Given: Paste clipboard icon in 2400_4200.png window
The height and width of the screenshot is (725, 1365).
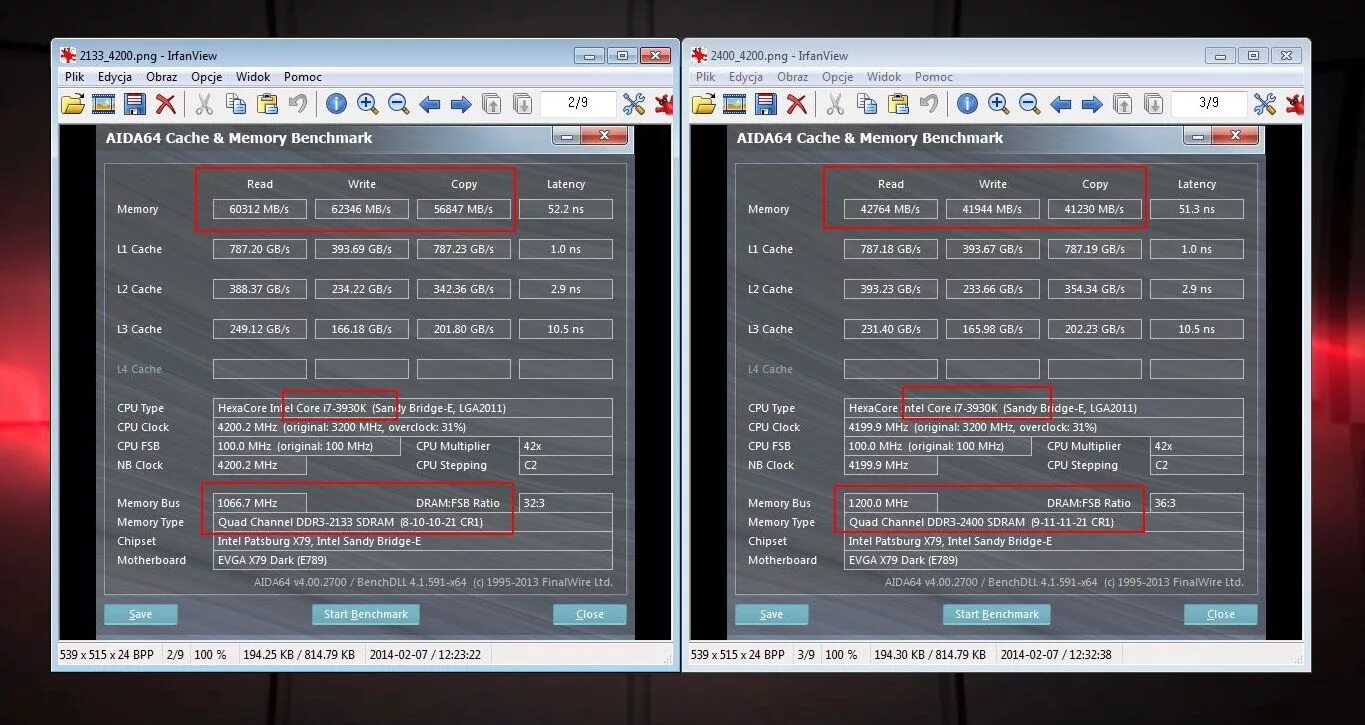Looking at the screenshot, I should point(898,104).
